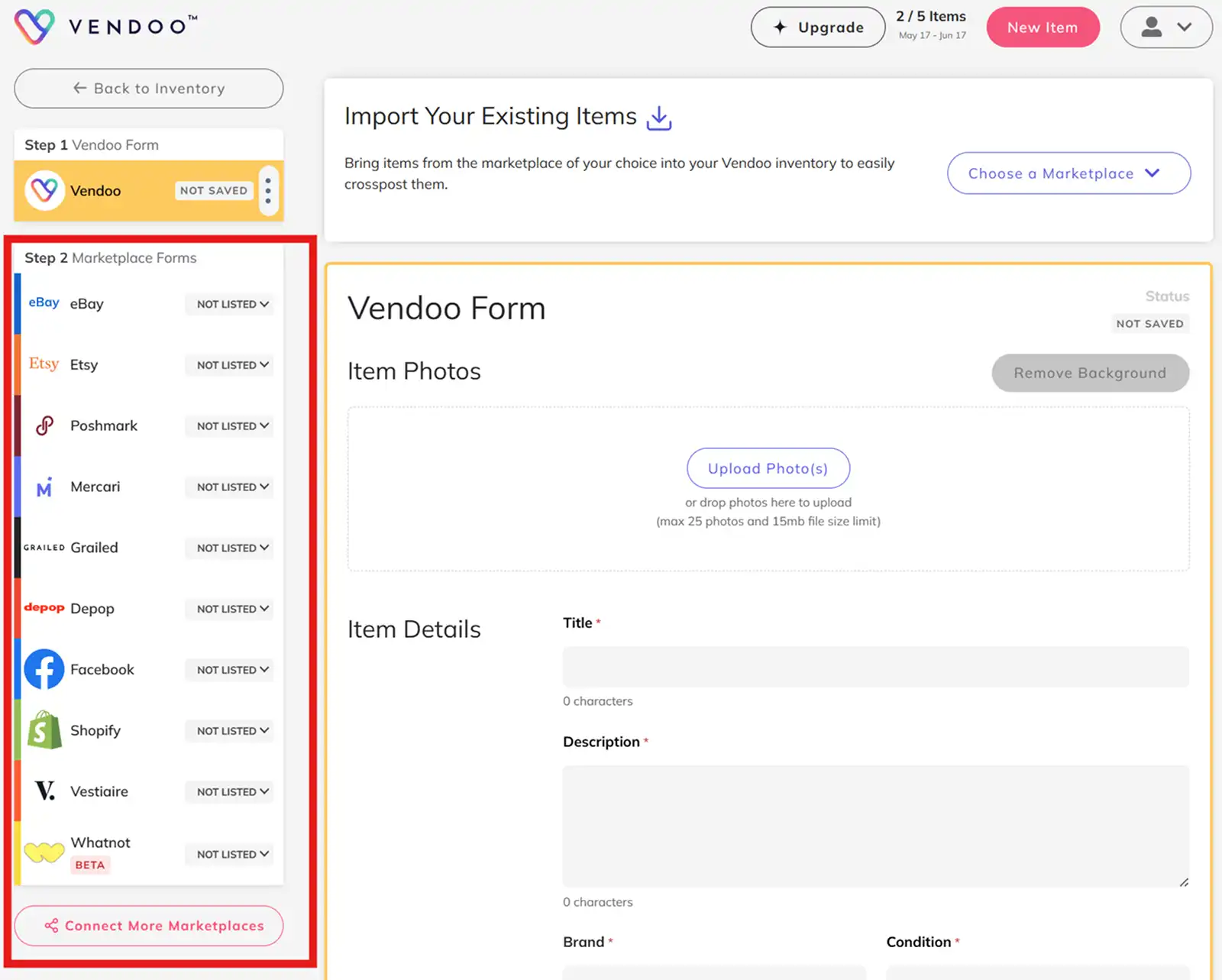Create a New Item

[x=1043, y=27]
